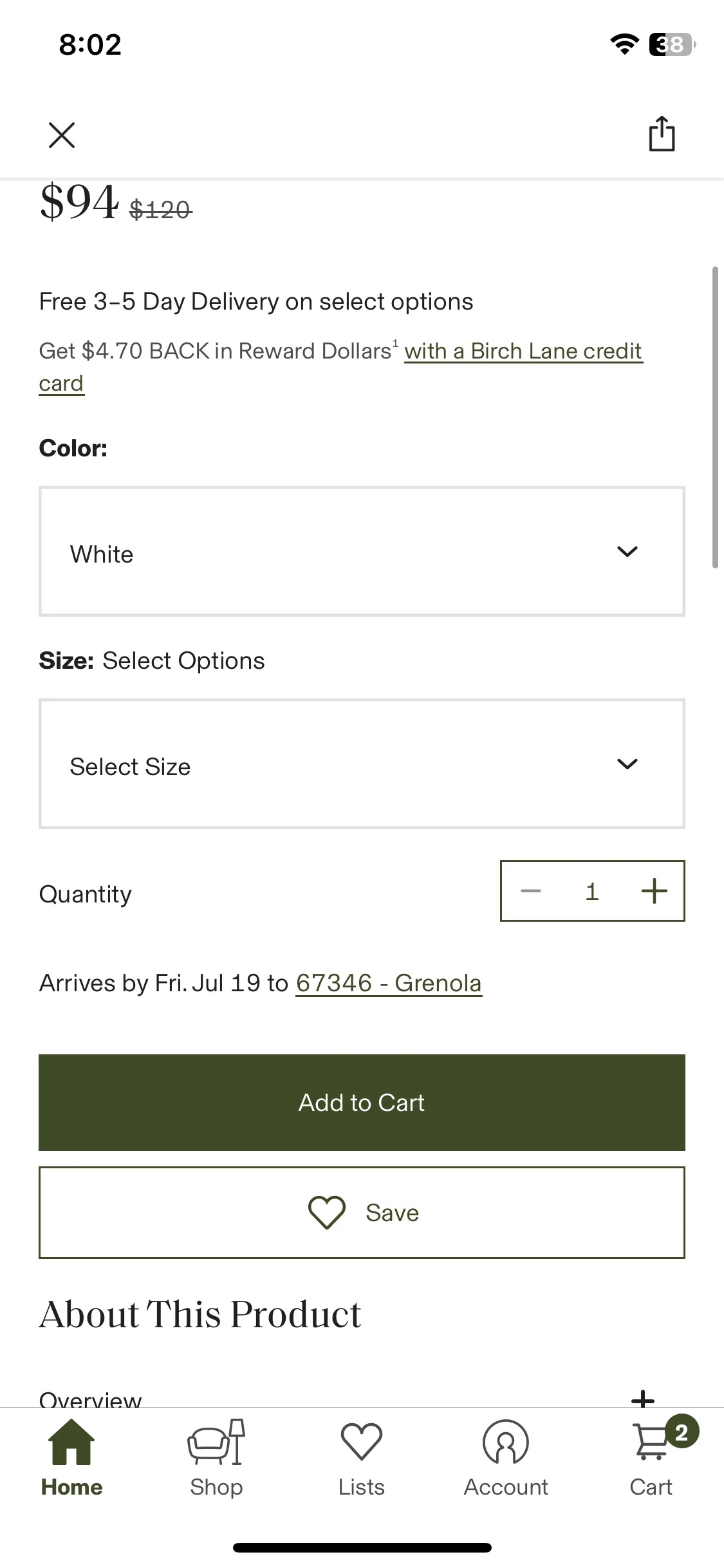Image resolution: width=724 pixels, height=1568 pixels.
Task: Click the vertical scrollbar on right edge
Action: click(715, 417)
